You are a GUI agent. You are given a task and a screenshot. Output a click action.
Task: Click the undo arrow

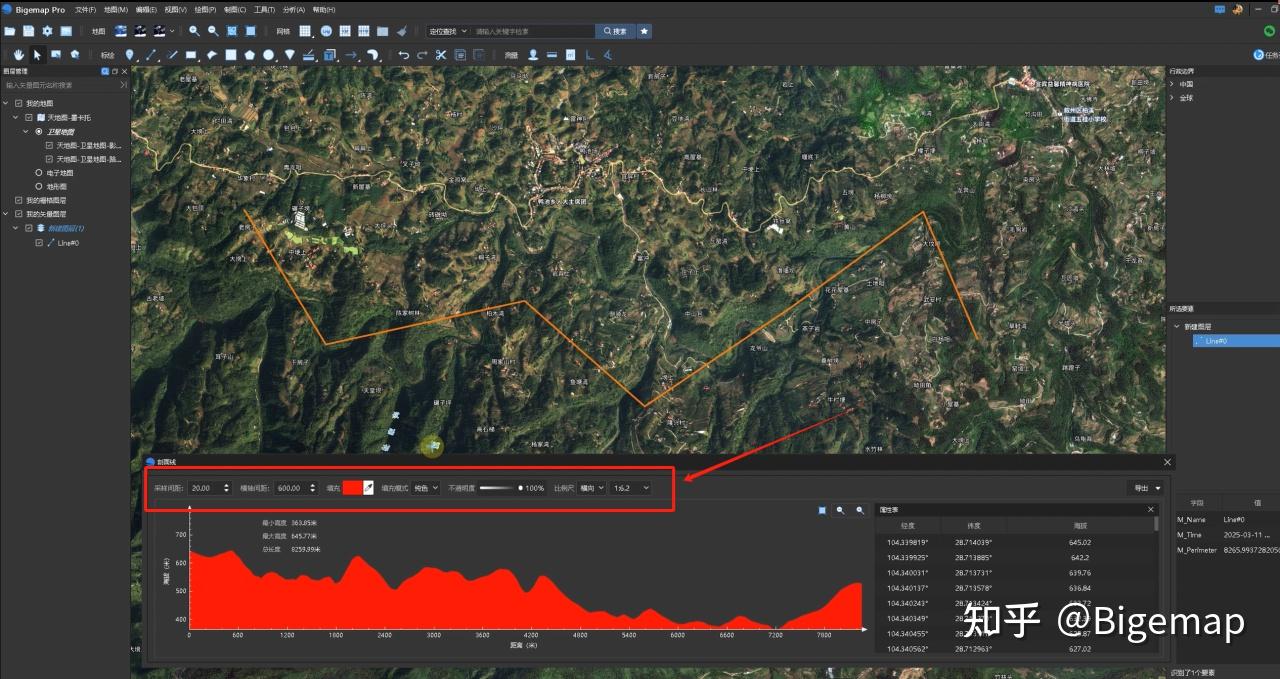coord(403,55)
